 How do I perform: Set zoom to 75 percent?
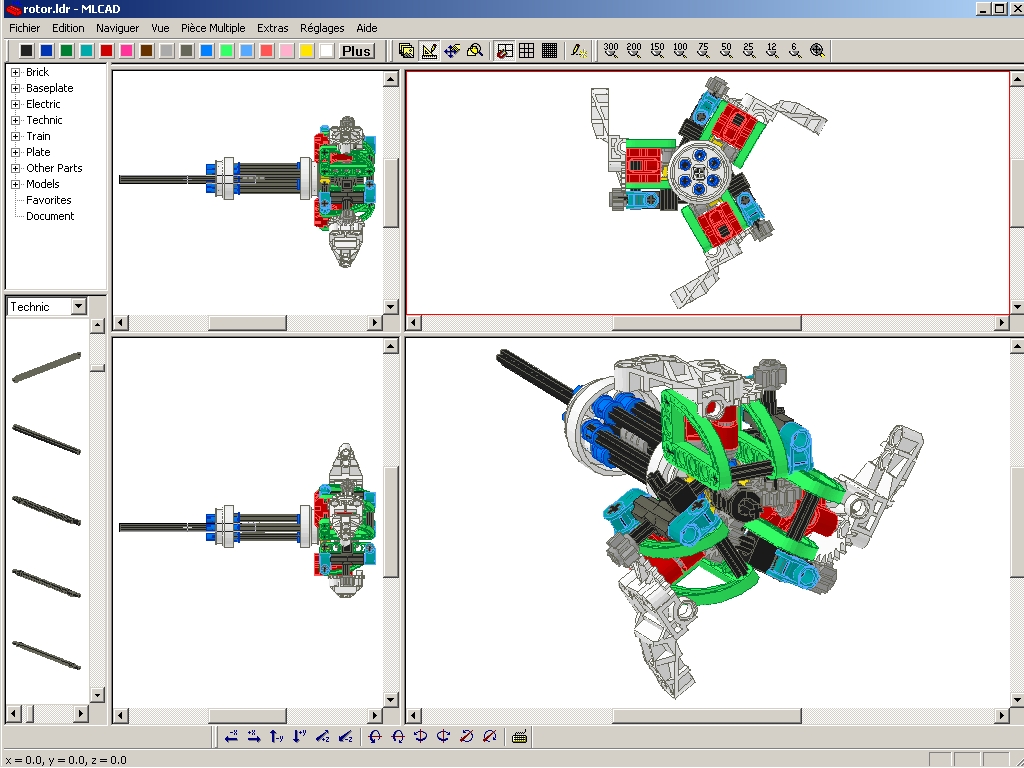pos(703,50)
